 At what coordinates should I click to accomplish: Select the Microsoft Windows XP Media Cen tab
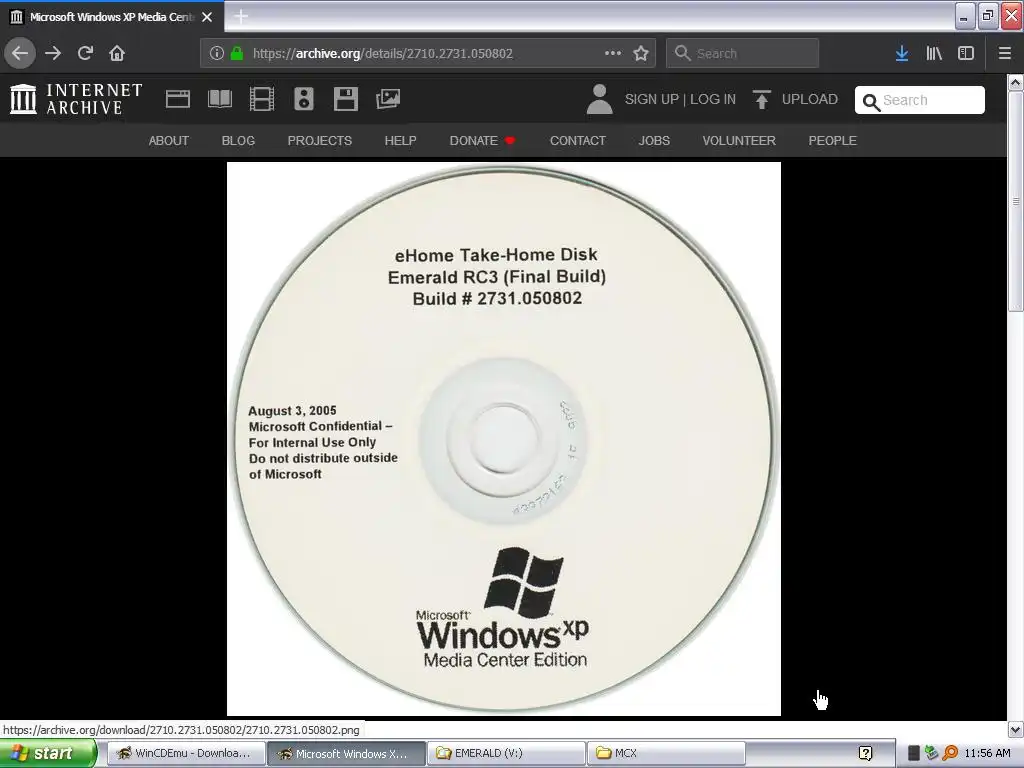click(112, 17)
